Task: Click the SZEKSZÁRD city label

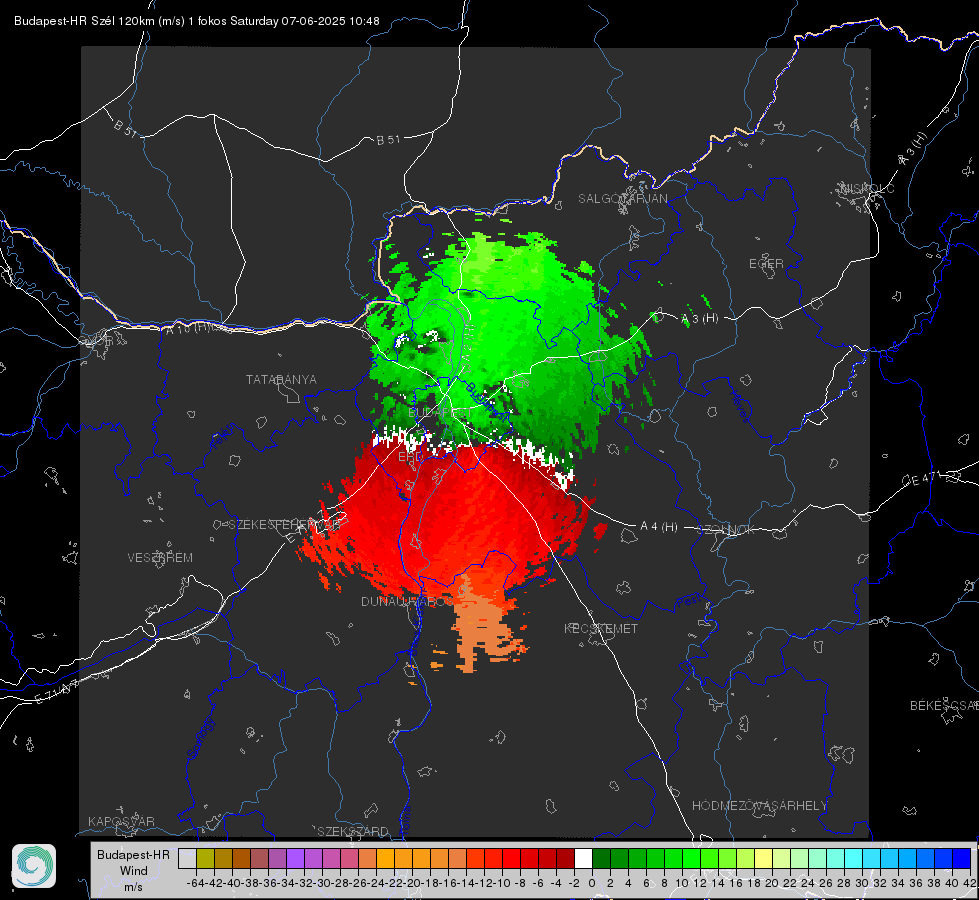Action: coord(353,831)
